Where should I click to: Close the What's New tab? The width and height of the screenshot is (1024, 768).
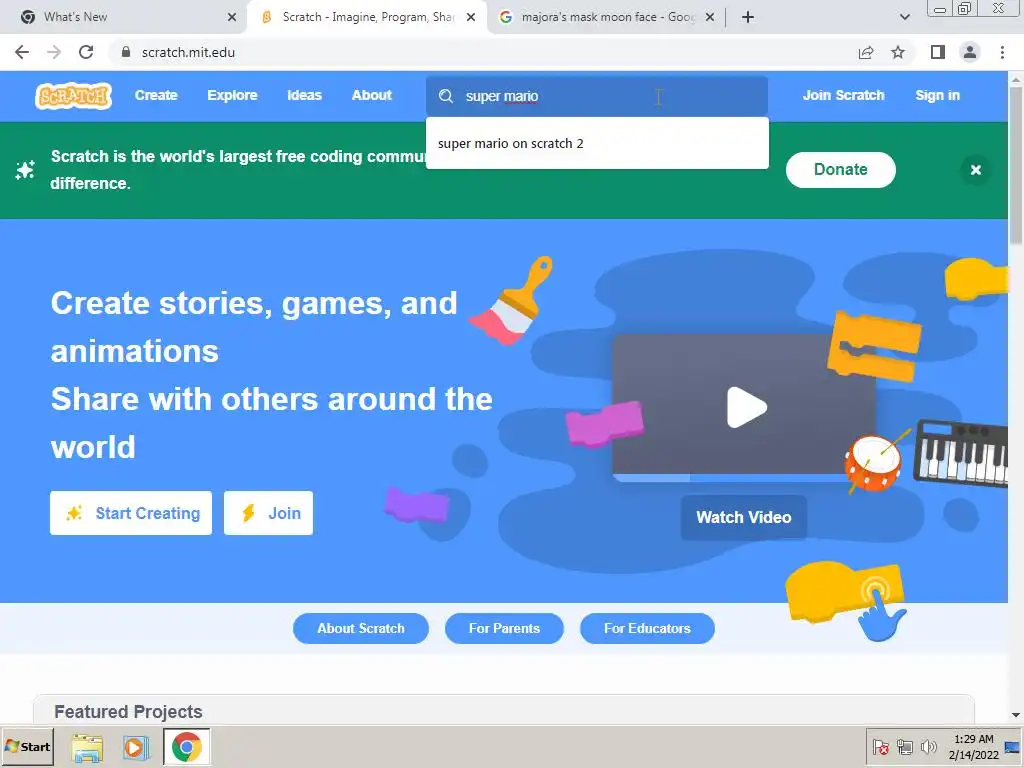pos(232,17)
